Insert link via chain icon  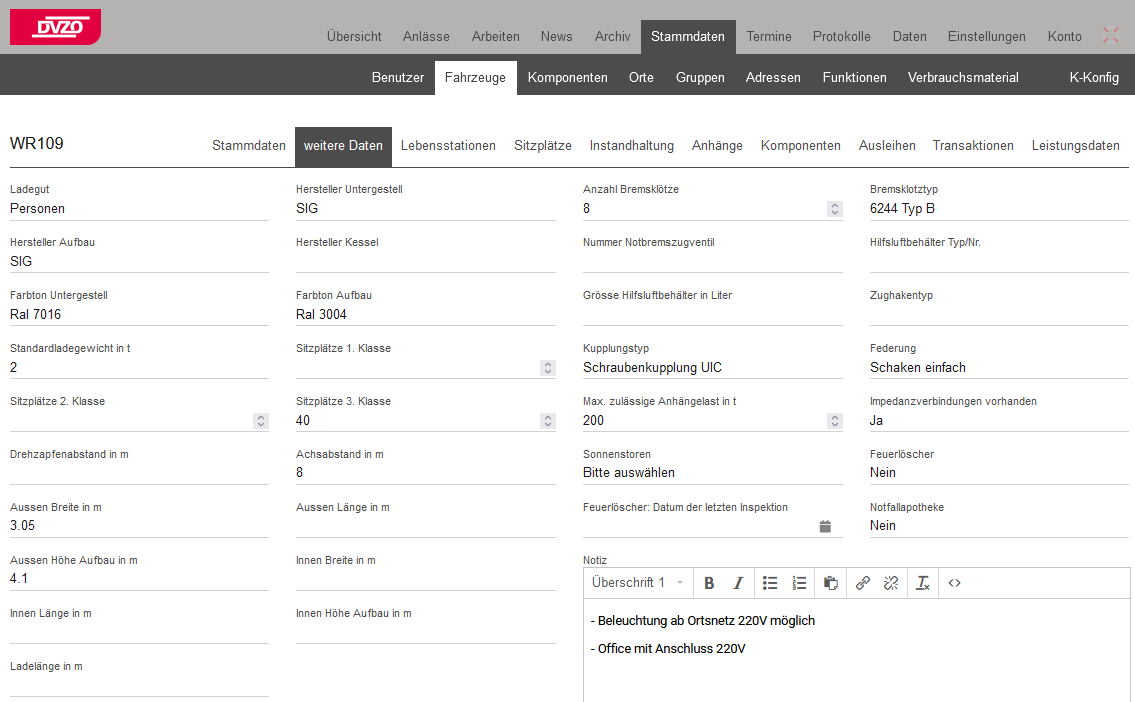(x=863, y=583)
